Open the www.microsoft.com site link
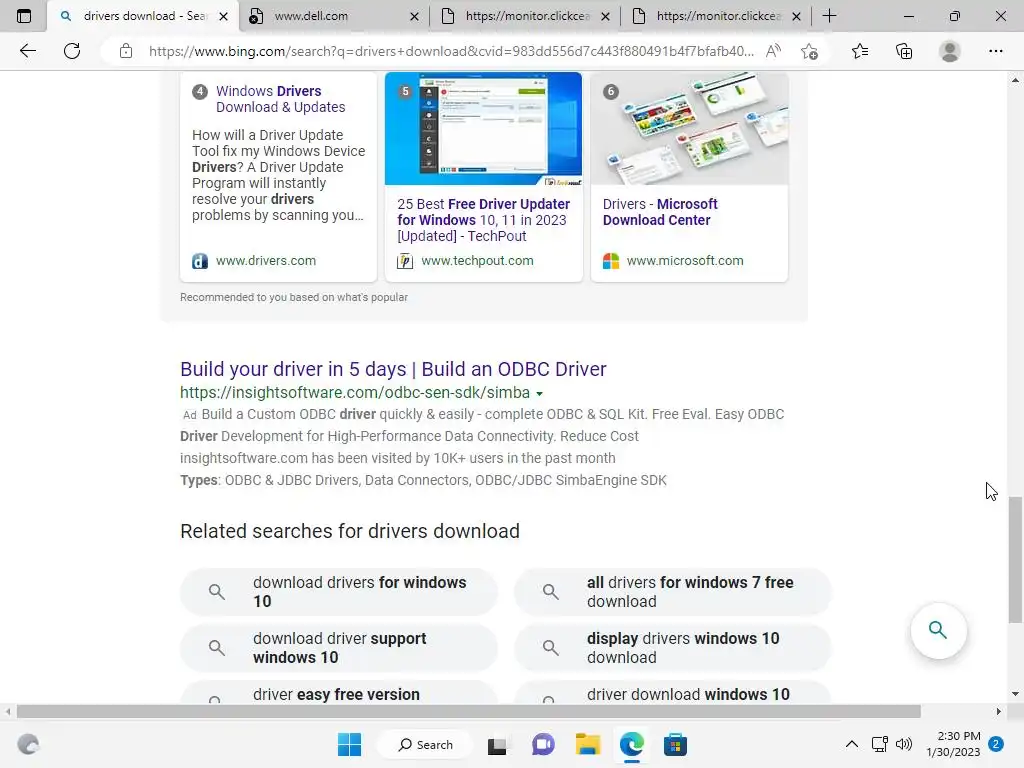The height and width of the screenshot is (768, 1024). 684,261
